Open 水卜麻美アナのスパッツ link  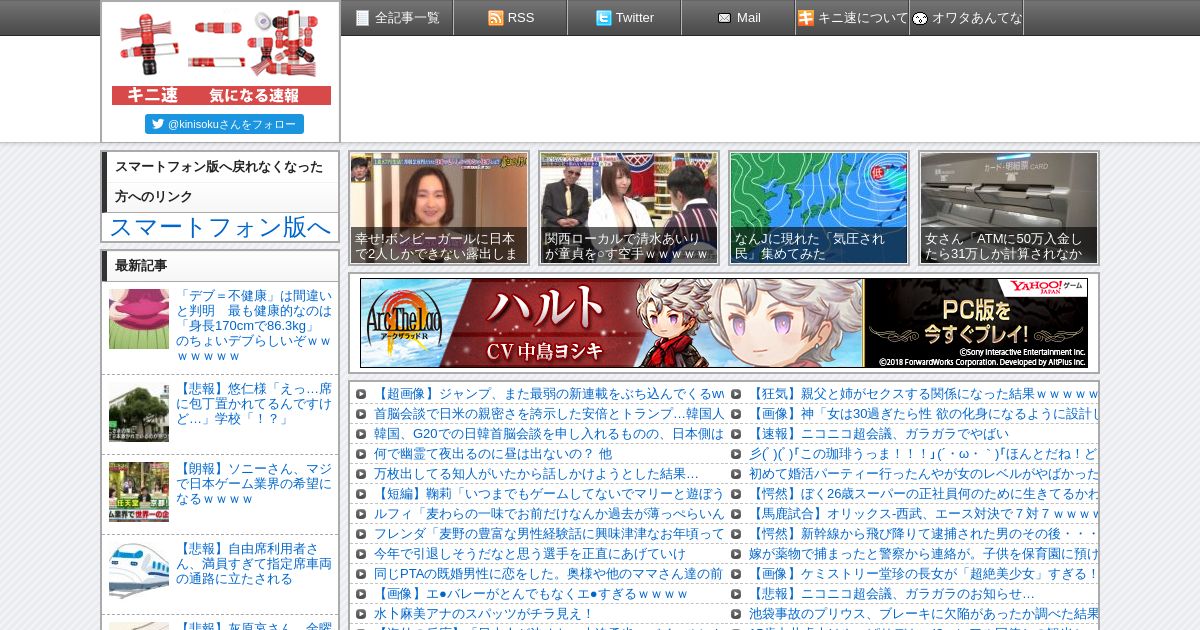tap(484, 614)
